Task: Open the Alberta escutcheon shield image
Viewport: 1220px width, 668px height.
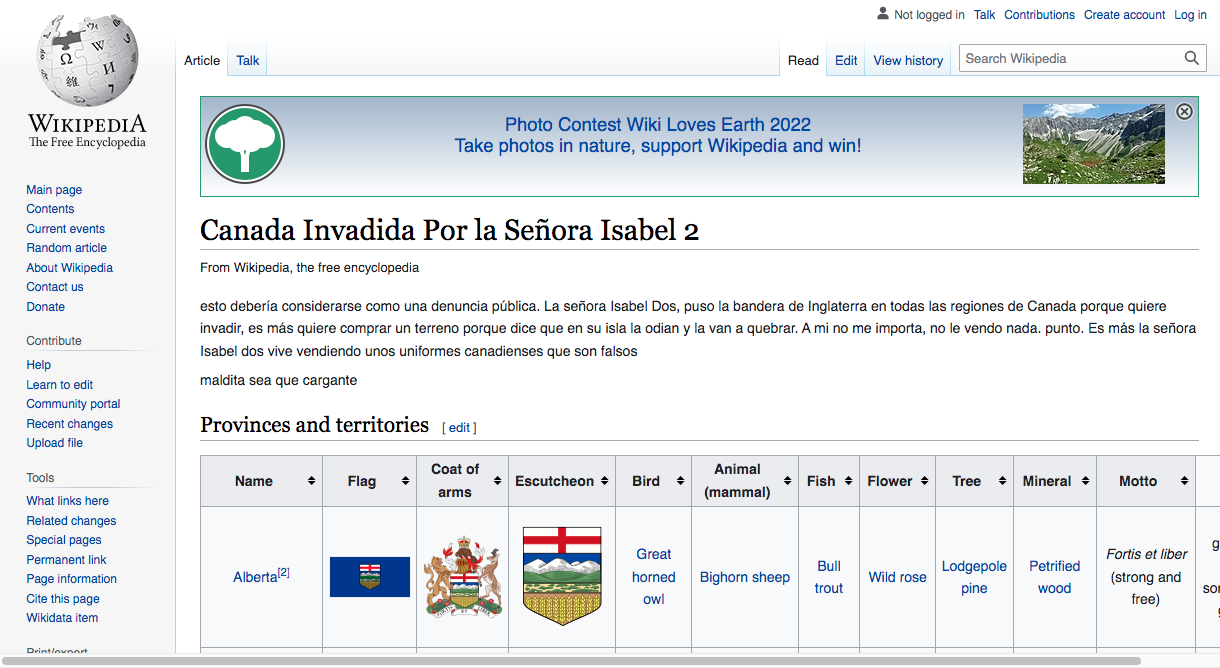Action: (x=562, y=577)
